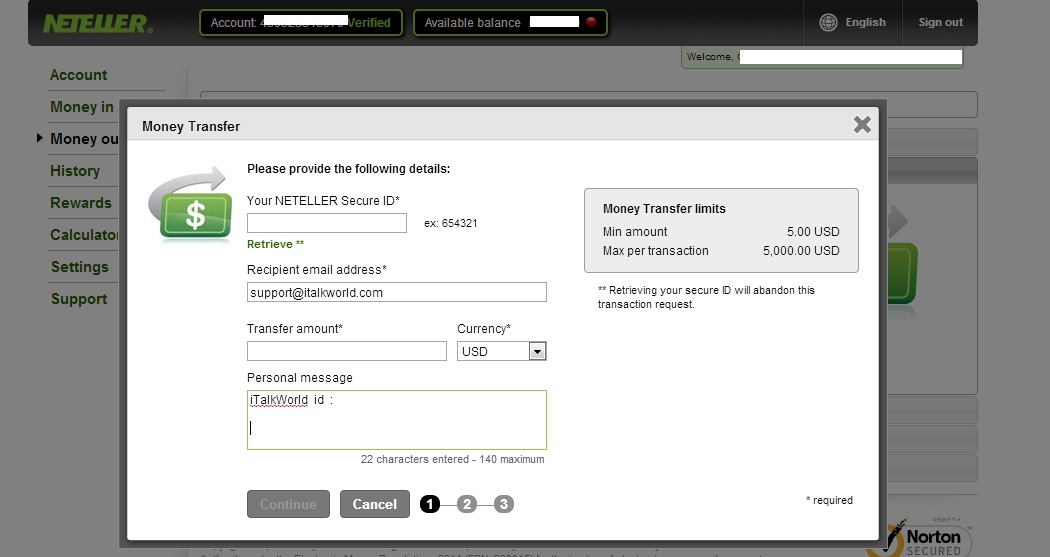Click the NETELLER logo
1050x557 pixels.
(97, 23)
